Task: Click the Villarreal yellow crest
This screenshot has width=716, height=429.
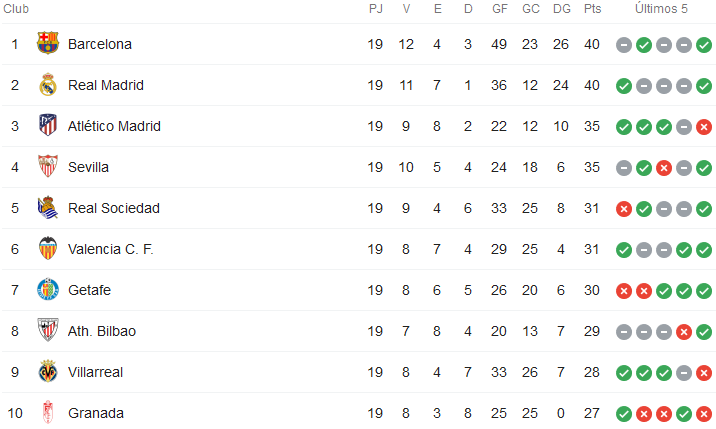Action: (48, 371)
